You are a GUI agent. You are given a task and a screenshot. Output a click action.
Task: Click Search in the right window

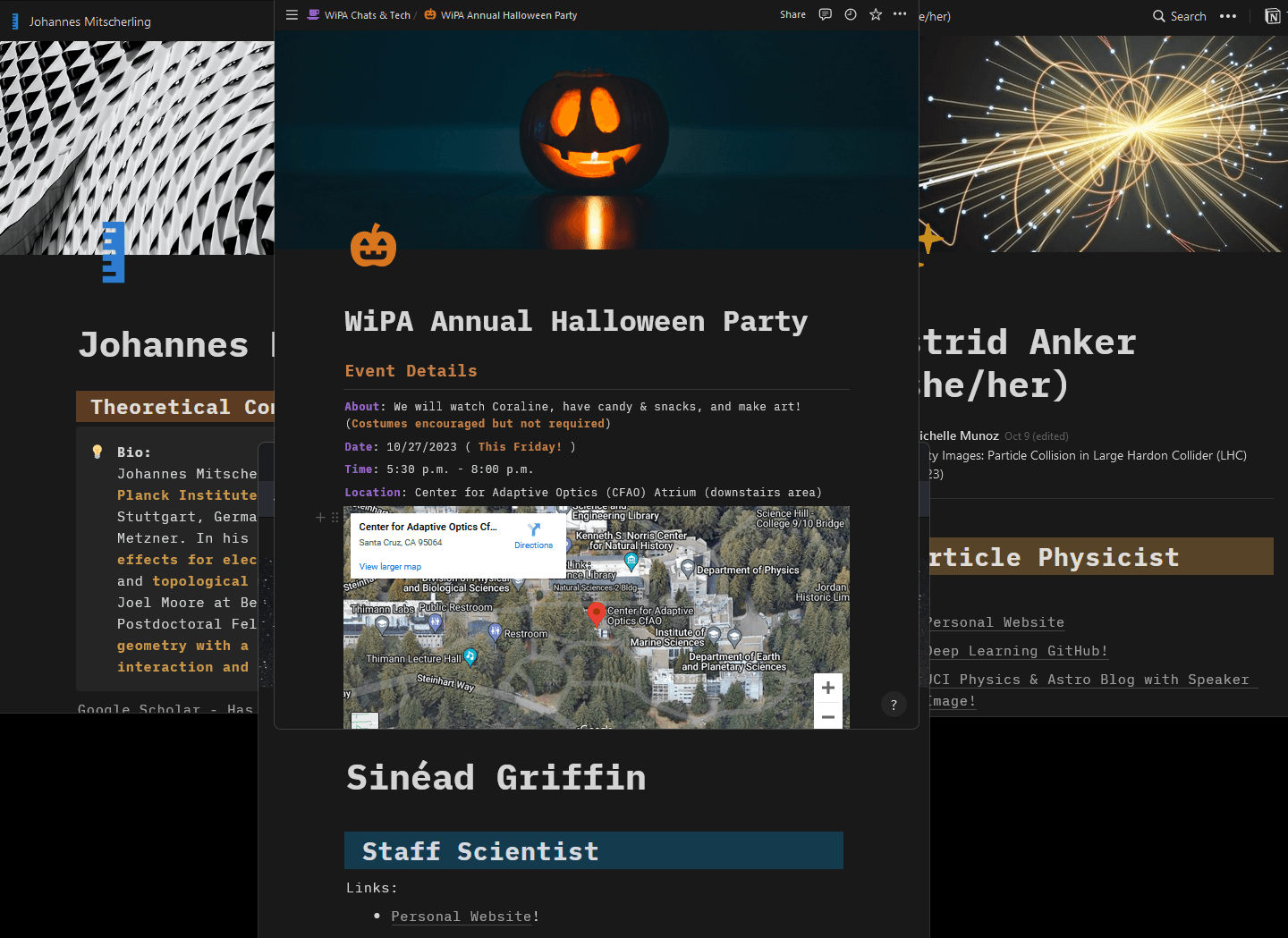[1179, 16]
